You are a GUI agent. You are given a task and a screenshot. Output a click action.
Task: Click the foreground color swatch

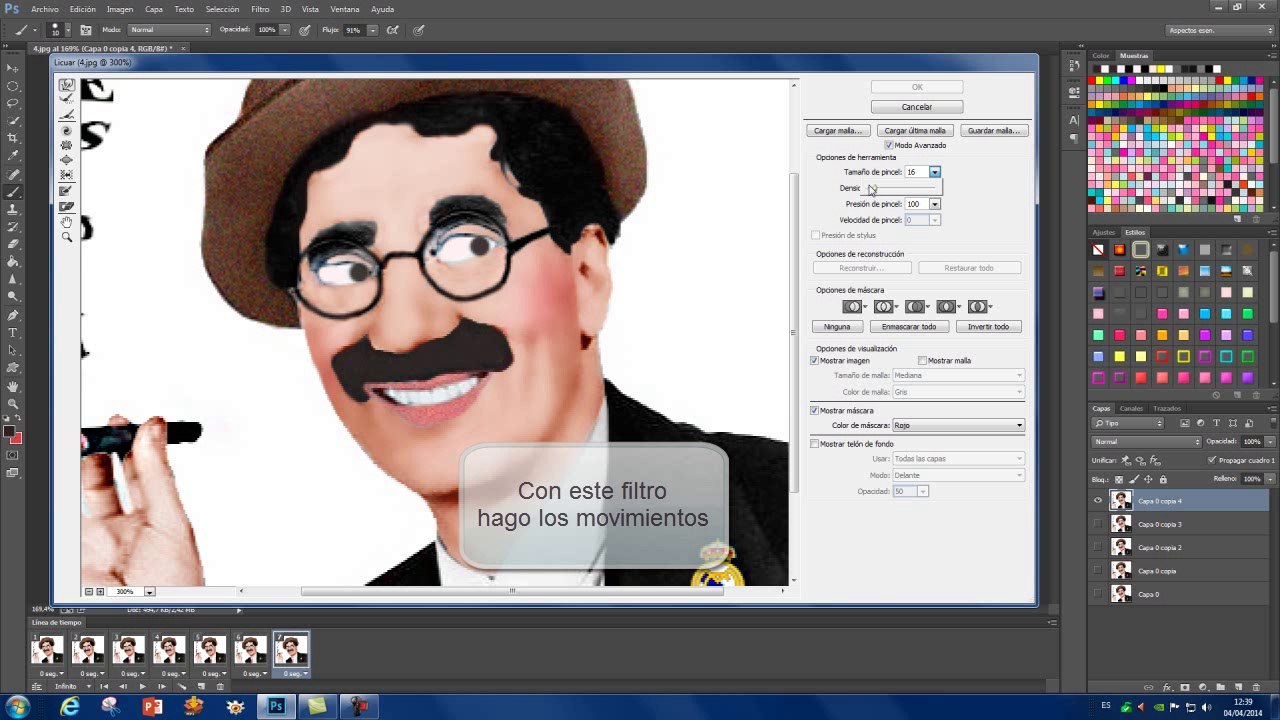point(8,431)
